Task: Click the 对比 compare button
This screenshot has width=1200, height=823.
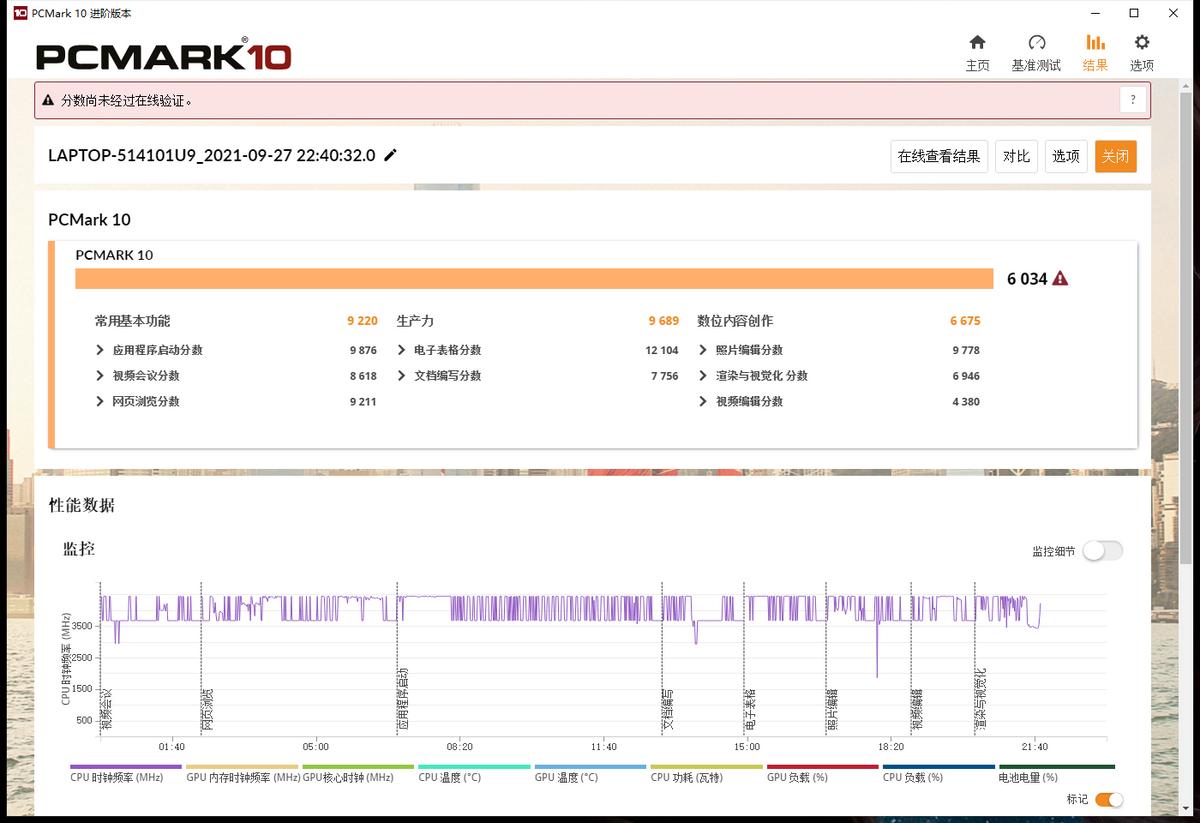Action: [1016, 156]
